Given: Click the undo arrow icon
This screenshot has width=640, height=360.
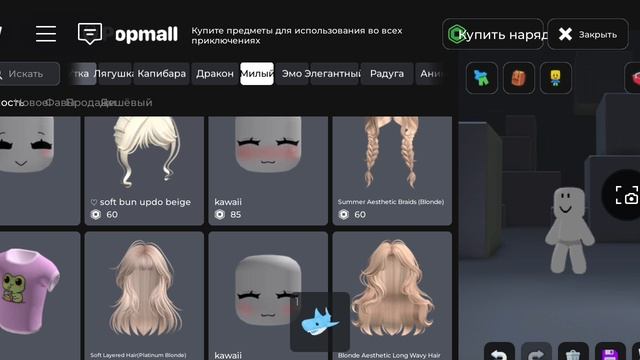Looking at the screenshot, I should click(499, 352).
